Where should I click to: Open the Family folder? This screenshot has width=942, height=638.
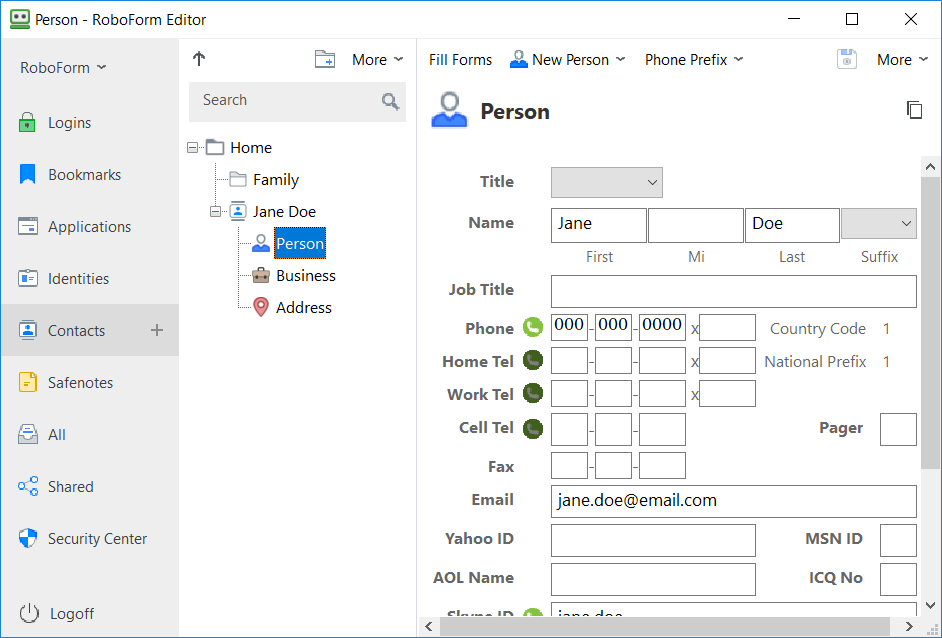[264, 180]
